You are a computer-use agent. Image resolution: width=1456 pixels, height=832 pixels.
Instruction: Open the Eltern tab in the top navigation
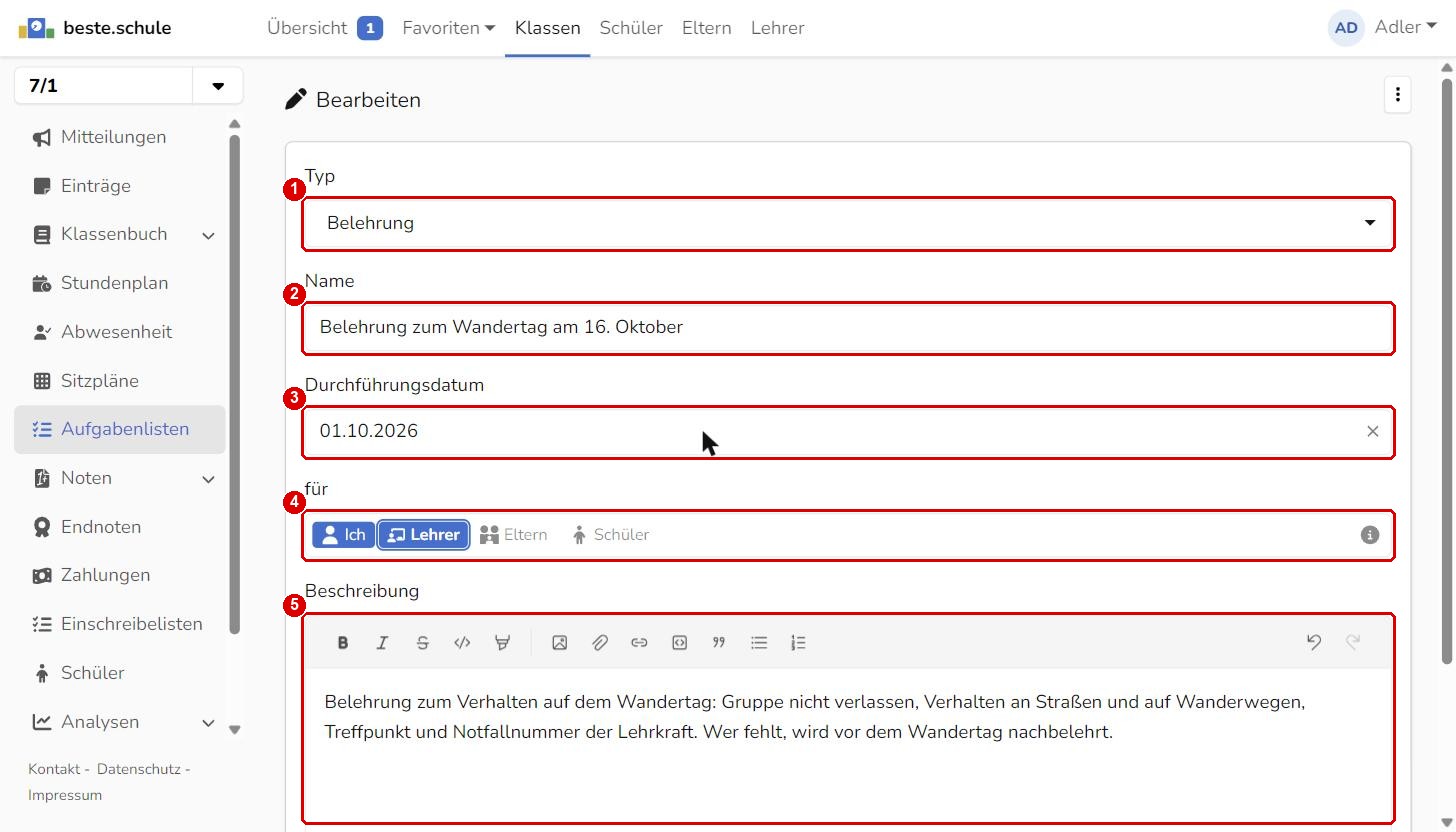pos(706,28)
